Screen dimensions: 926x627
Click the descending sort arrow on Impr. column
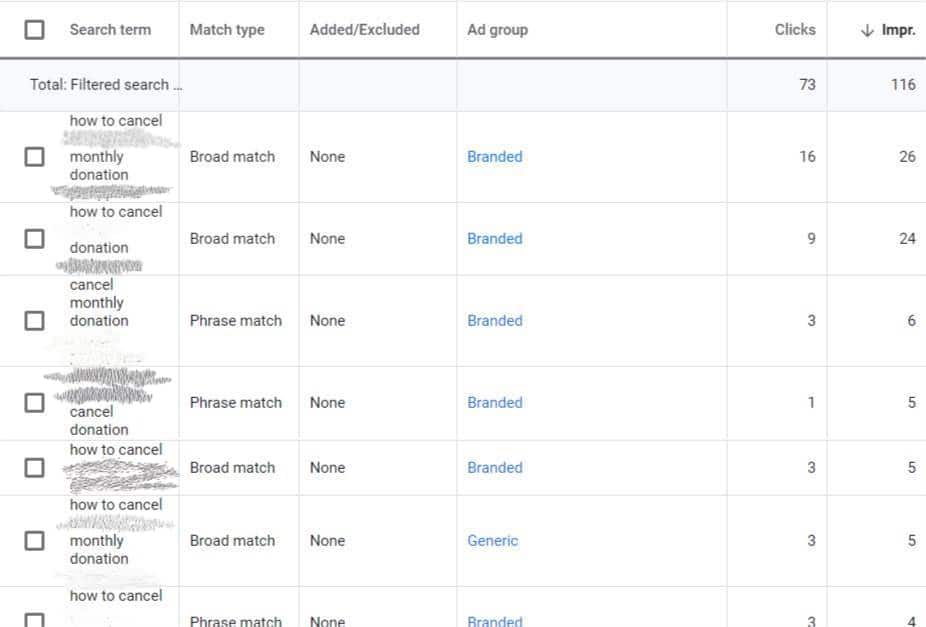click(864, 29)
